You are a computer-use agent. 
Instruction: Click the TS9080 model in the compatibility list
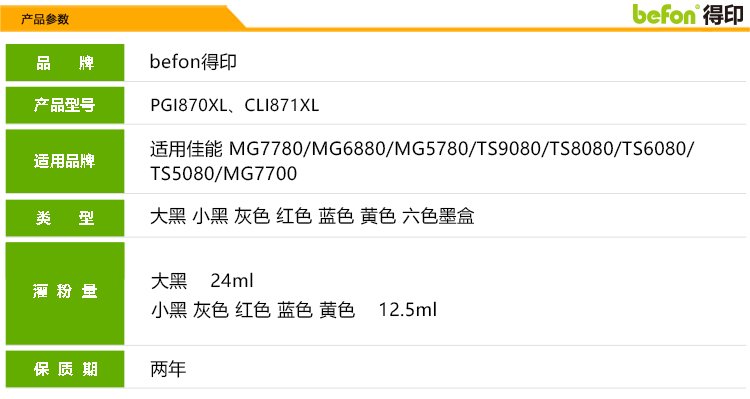pyautogui.click(x=508, y=149)
